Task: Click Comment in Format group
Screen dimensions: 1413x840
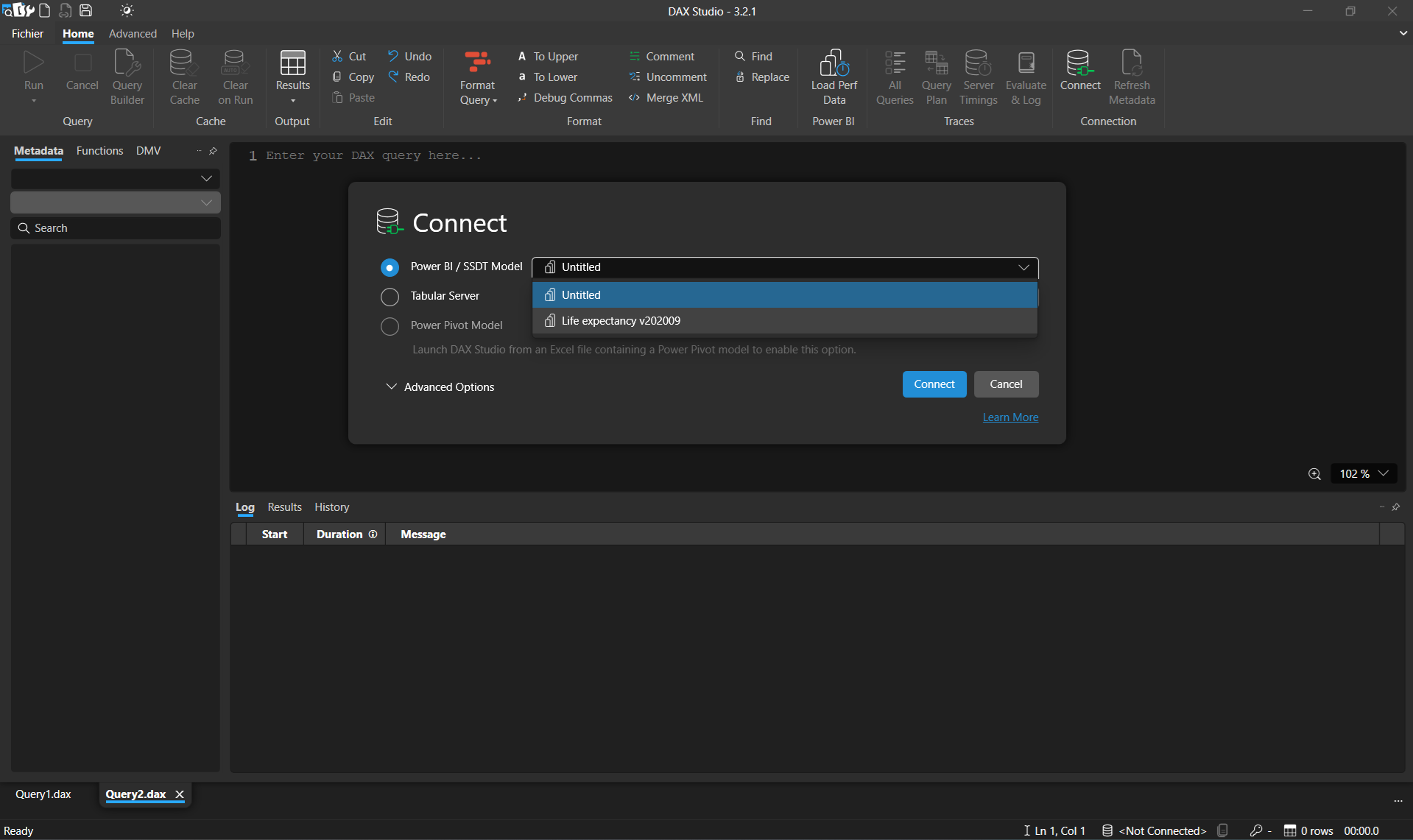Action: click(662, 56)
